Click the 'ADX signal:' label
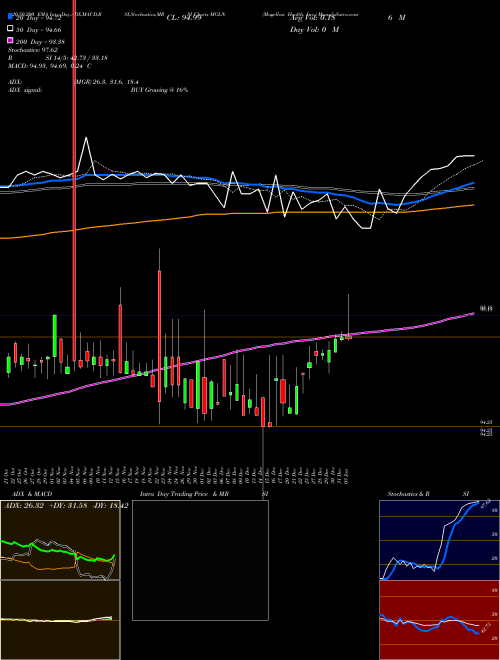 coord(25,90)
